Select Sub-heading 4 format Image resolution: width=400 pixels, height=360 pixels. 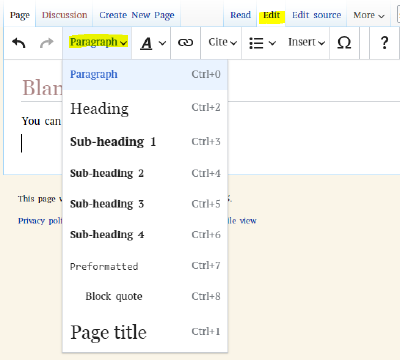(x=145, y=235)
